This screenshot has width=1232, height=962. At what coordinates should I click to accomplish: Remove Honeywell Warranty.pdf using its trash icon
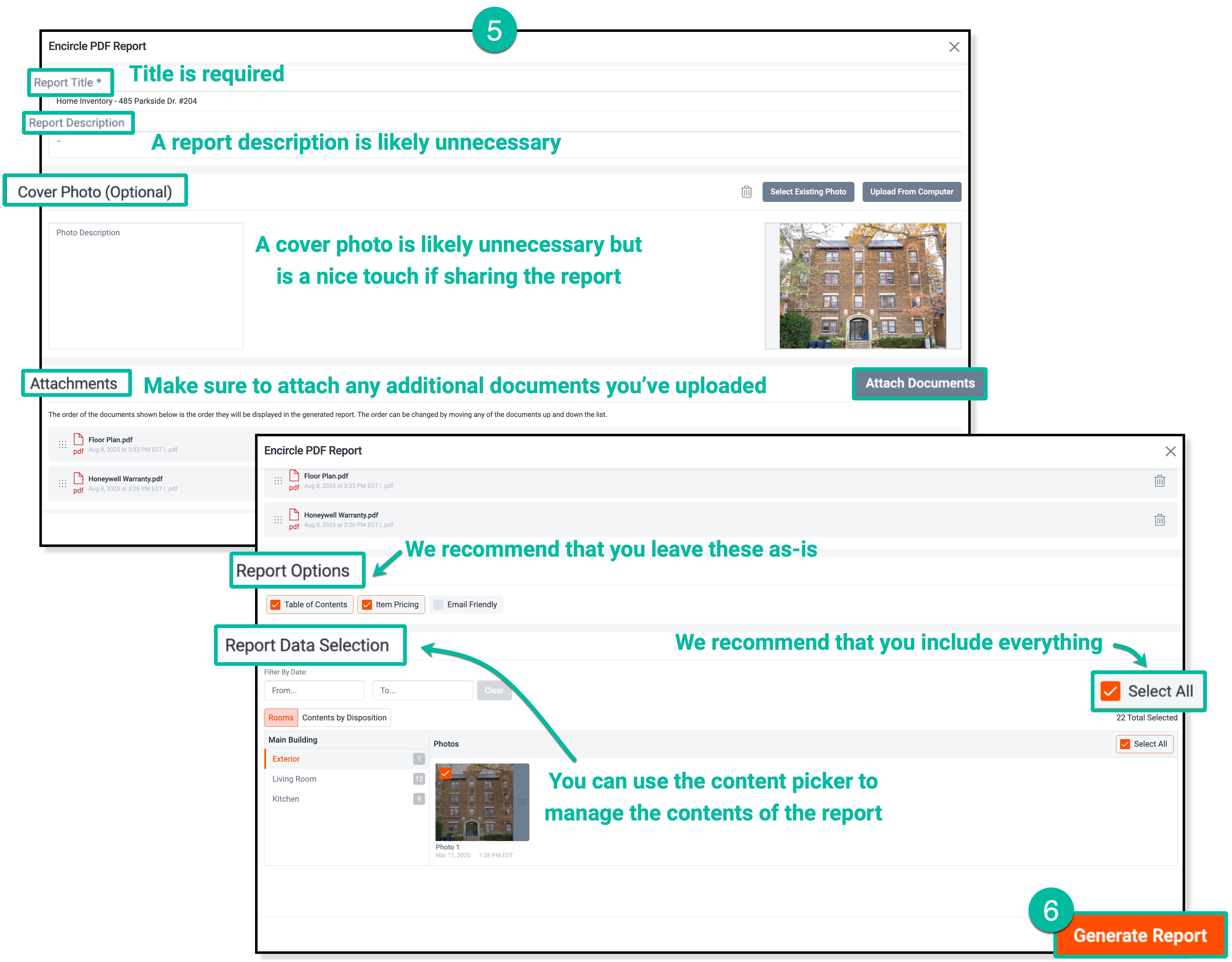pos(1159,520)
